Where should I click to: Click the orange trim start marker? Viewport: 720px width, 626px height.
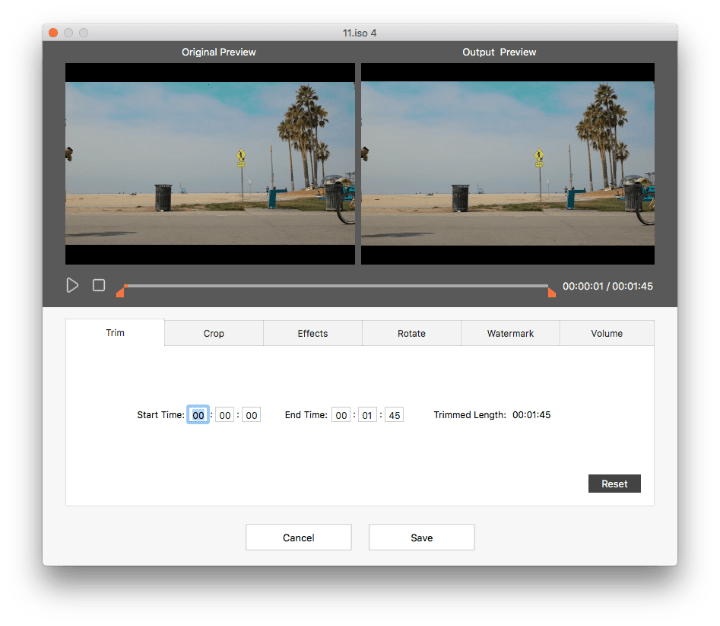(120, 292)
